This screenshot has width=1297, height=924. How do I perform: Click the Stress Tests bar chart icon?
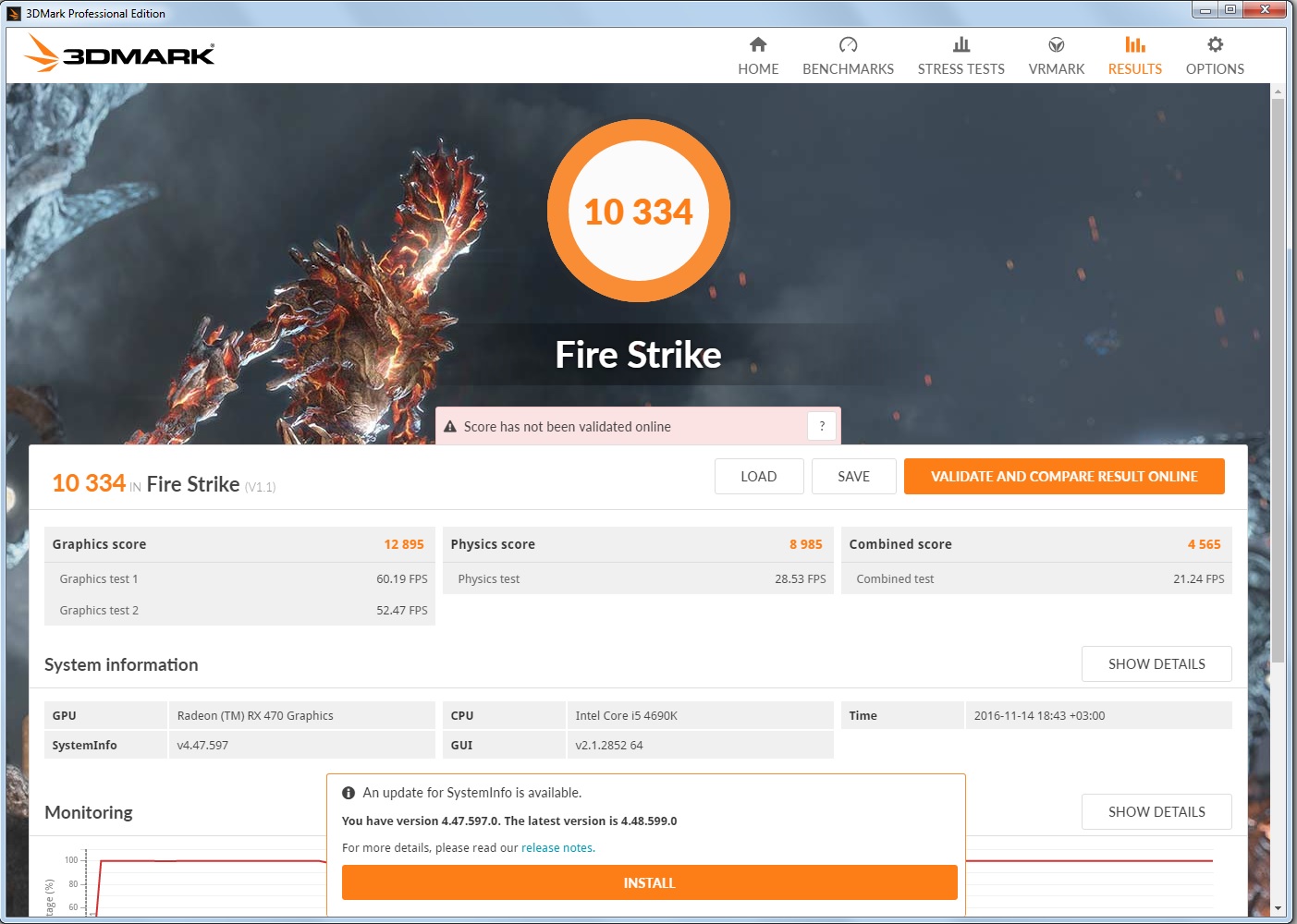coord(961,44)
